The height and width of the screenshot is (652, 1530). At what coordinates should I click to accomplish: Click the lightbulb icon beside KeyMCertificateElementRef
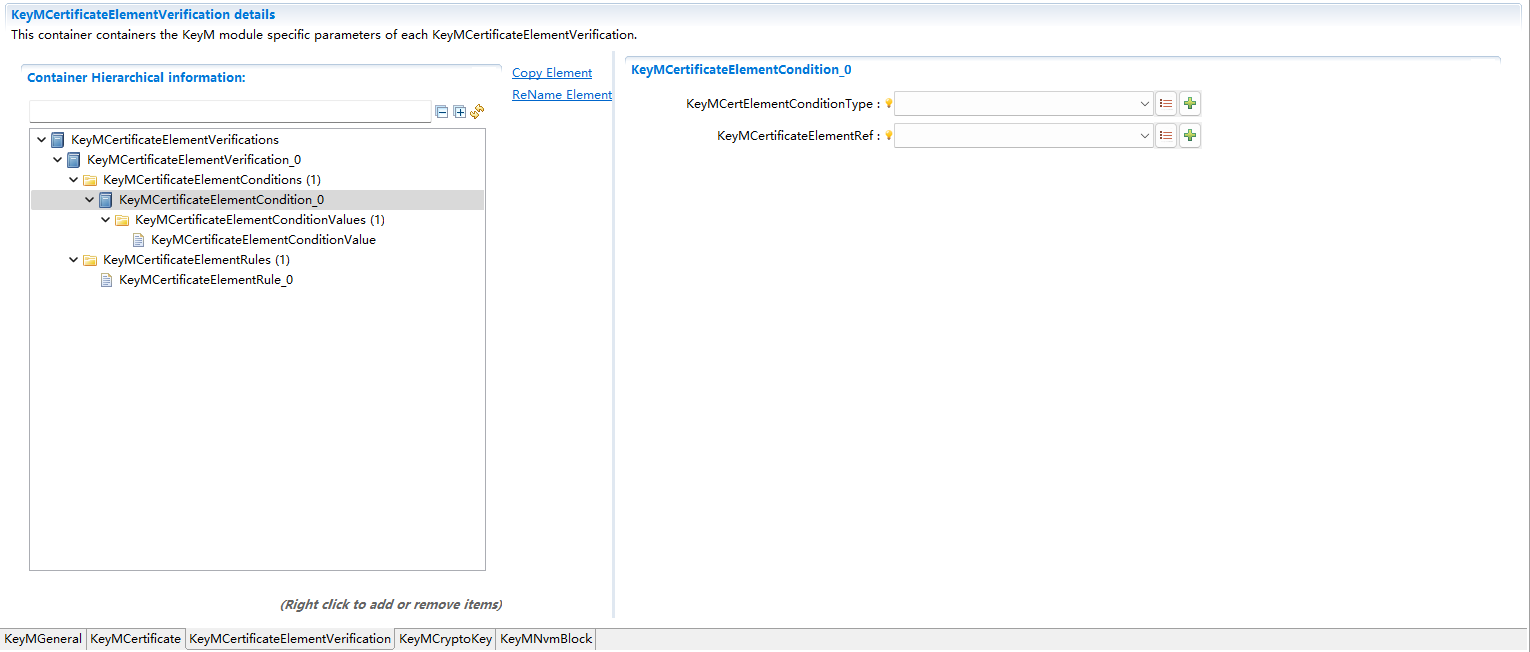click(888, 135)
